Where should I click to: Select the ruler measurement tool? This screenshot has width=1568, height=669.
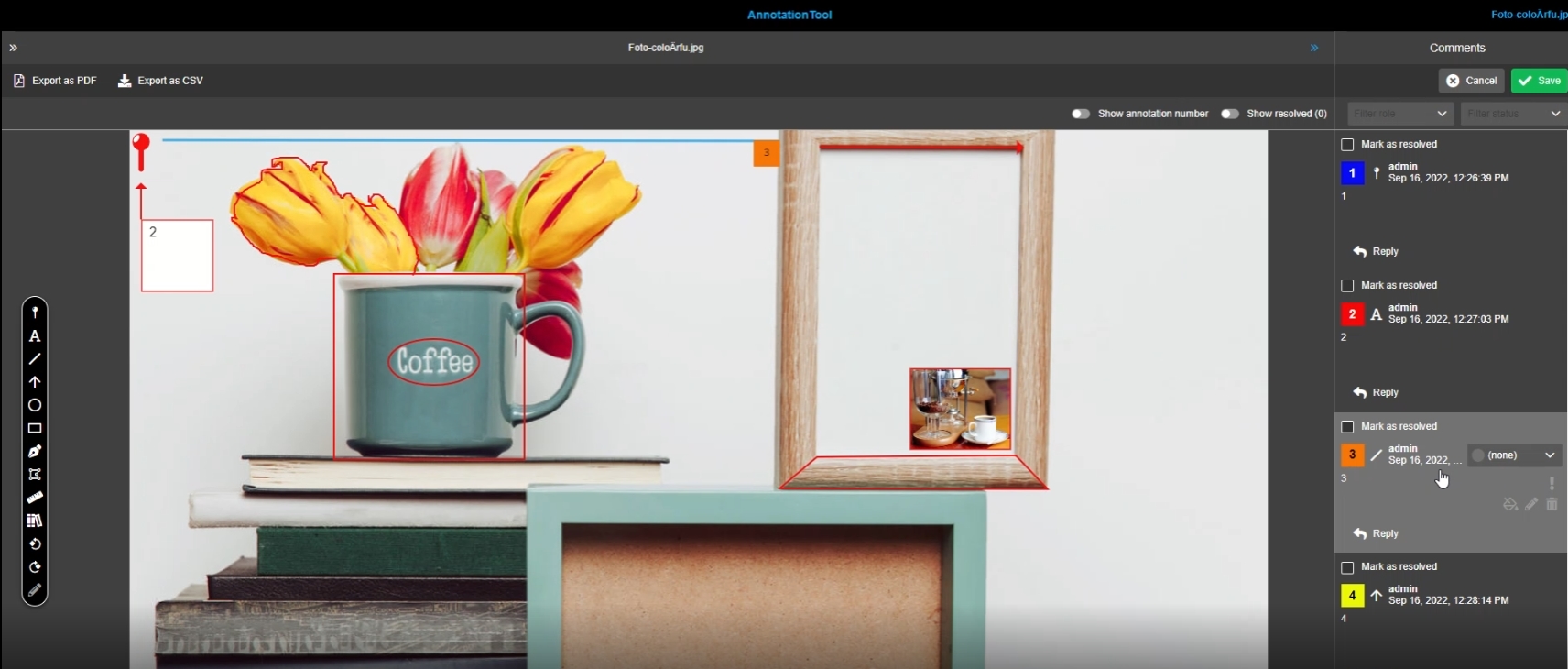click(x=35, y=498)
